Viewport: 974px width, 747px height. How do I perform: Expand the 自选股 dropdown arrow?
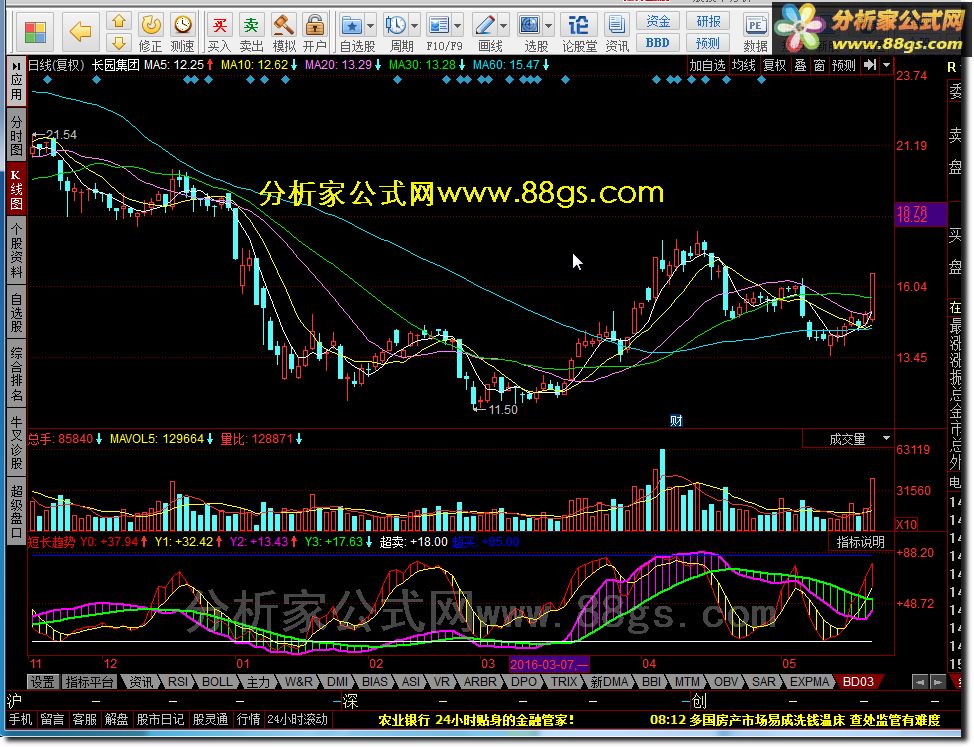(x=371, y=26)
